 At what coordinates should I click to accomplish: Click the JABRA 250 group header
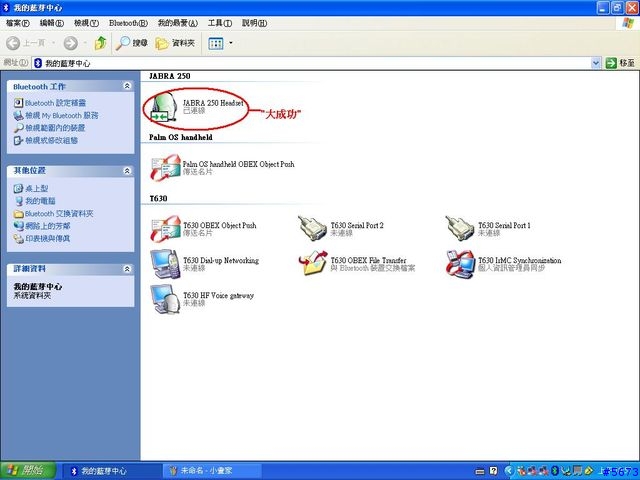point(169,76)
